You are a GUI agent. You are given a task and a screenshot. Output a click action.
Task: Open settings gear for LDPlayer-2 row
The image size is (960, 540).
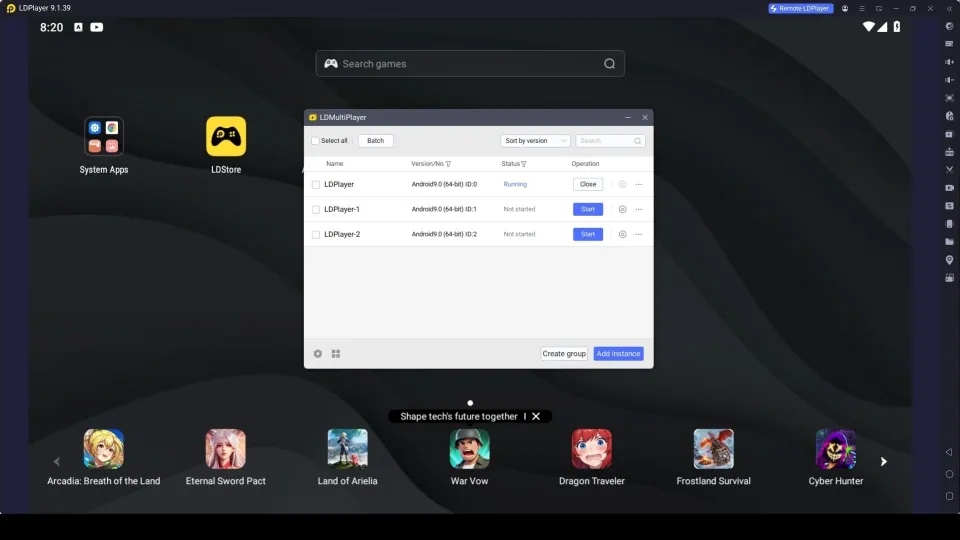pos(622,234)
